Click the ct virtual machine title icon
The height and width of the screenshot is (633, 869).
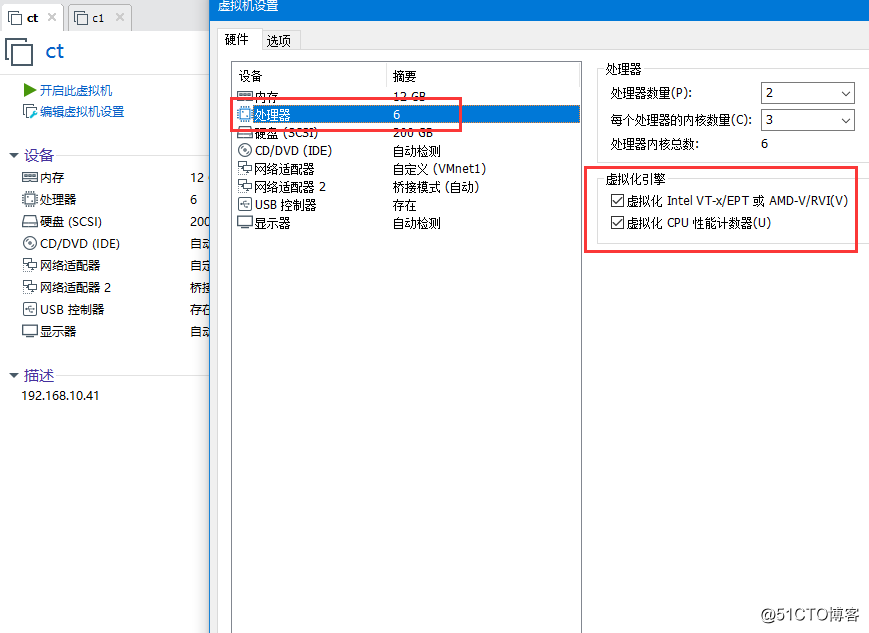tap(19, 52)
